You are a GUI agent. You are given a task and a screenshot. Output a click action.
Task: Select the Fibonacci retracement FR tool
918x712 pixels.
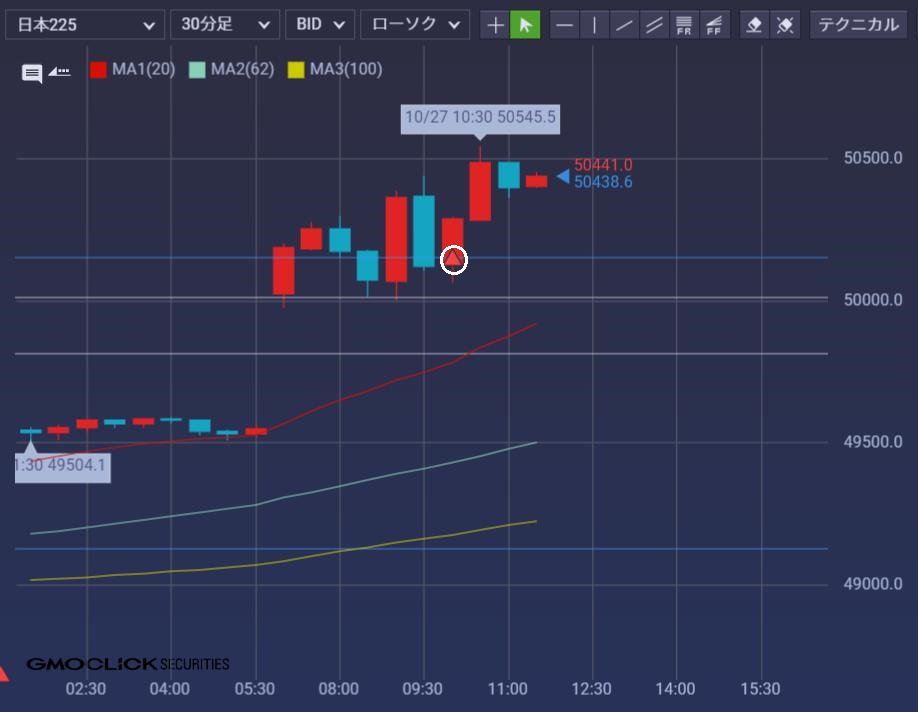[x=685, y=25]
